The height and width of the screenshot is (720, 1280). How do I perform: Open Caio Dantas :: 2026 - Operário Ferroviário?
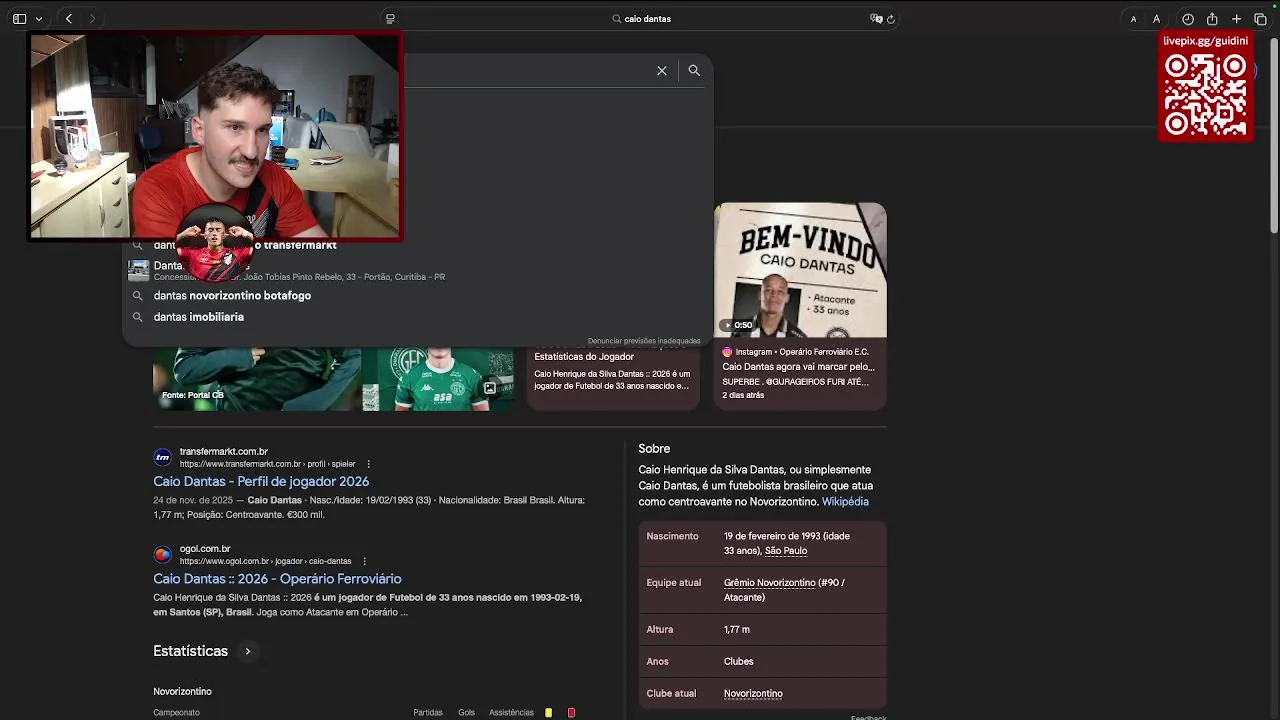coord(277,579)
